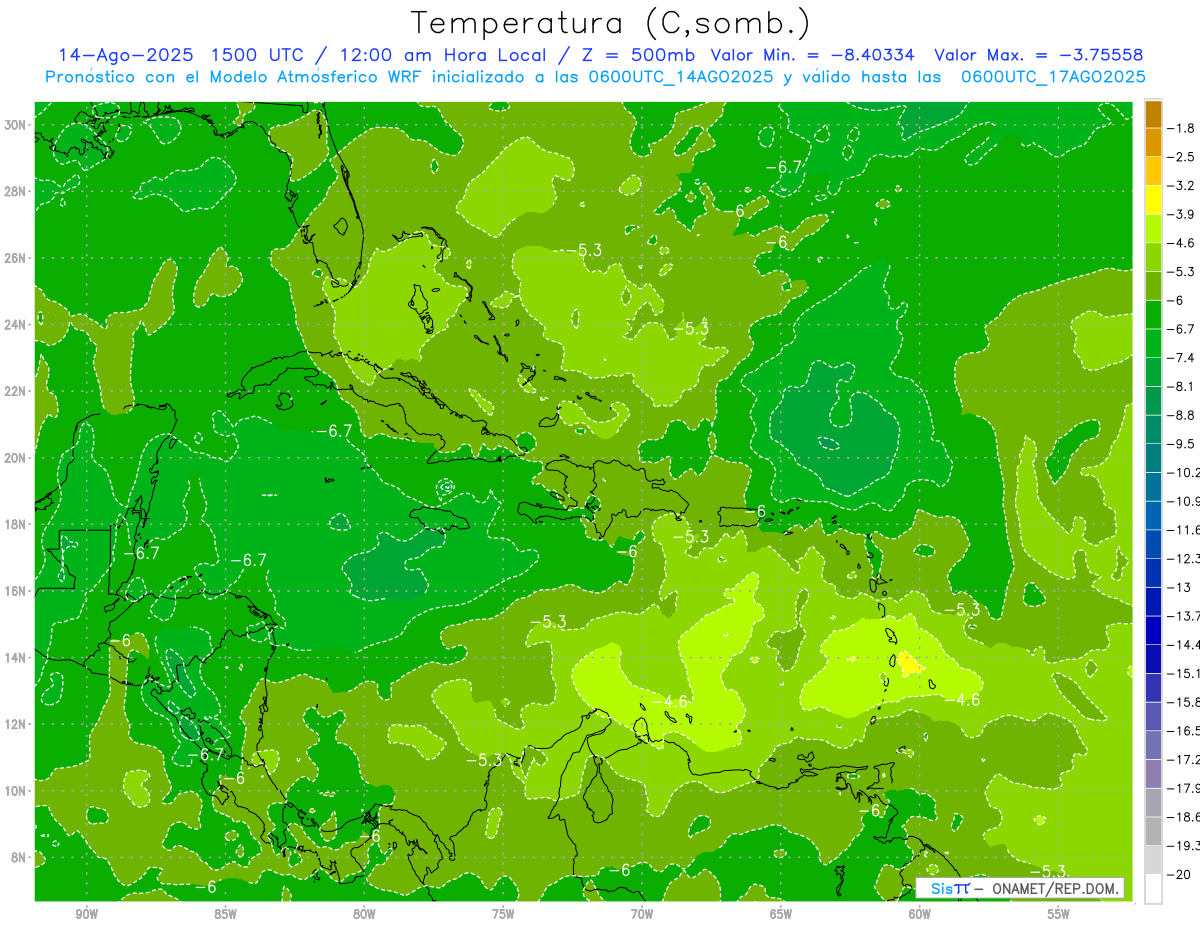Click the '-15.8' color scale label
Viewport: 1200px width, 927px height.
pyautogui.click(x=1184, y=701)
